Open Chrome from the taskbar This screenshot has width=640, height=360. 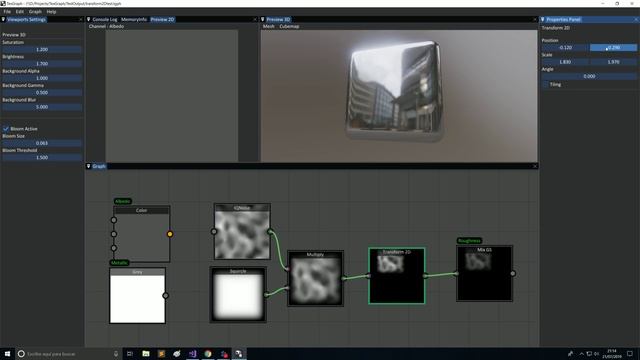(208, 354)
